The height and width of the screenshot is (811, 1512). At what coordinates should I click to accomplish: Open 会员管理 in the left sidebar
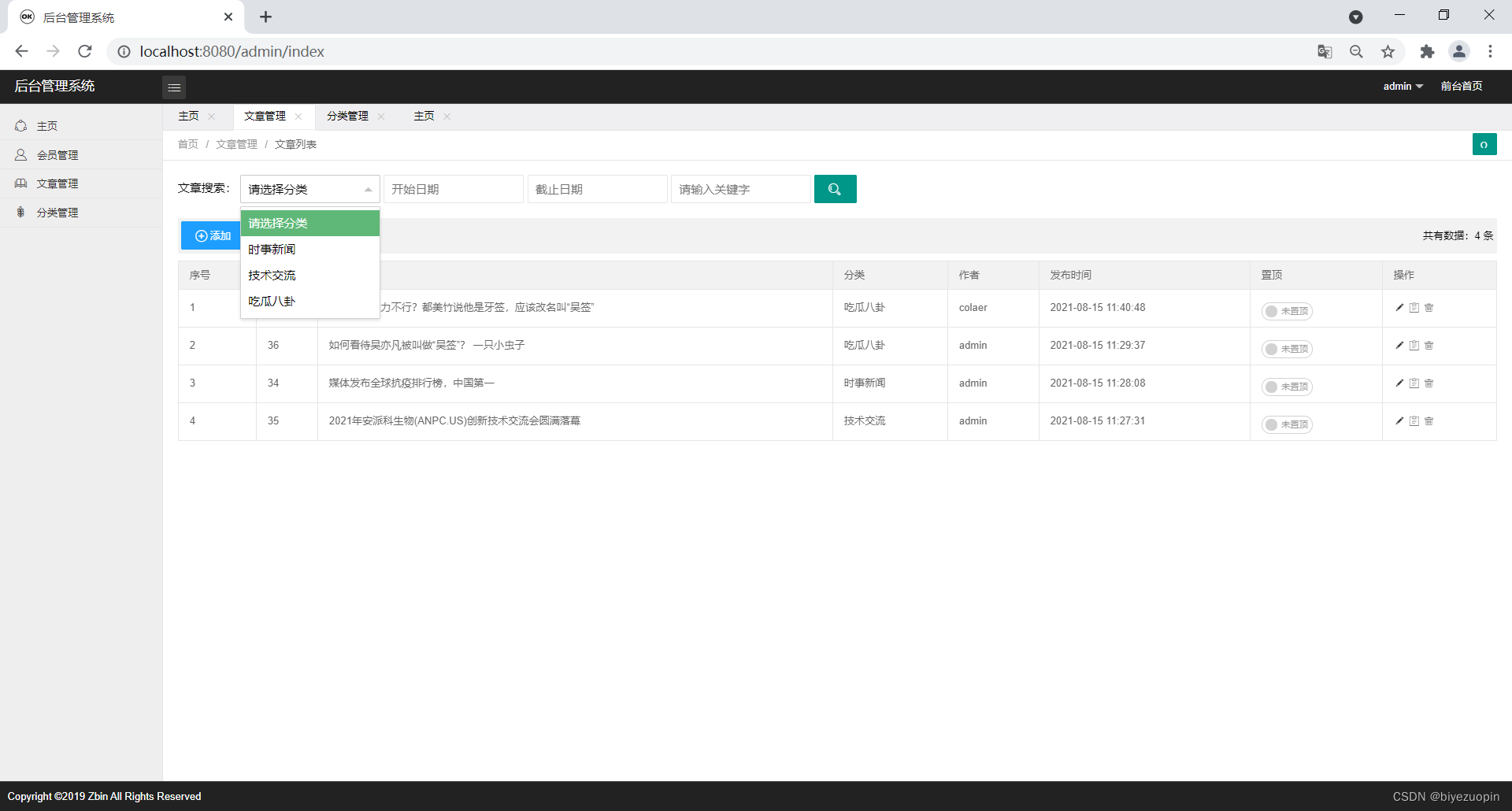[81, 155]
